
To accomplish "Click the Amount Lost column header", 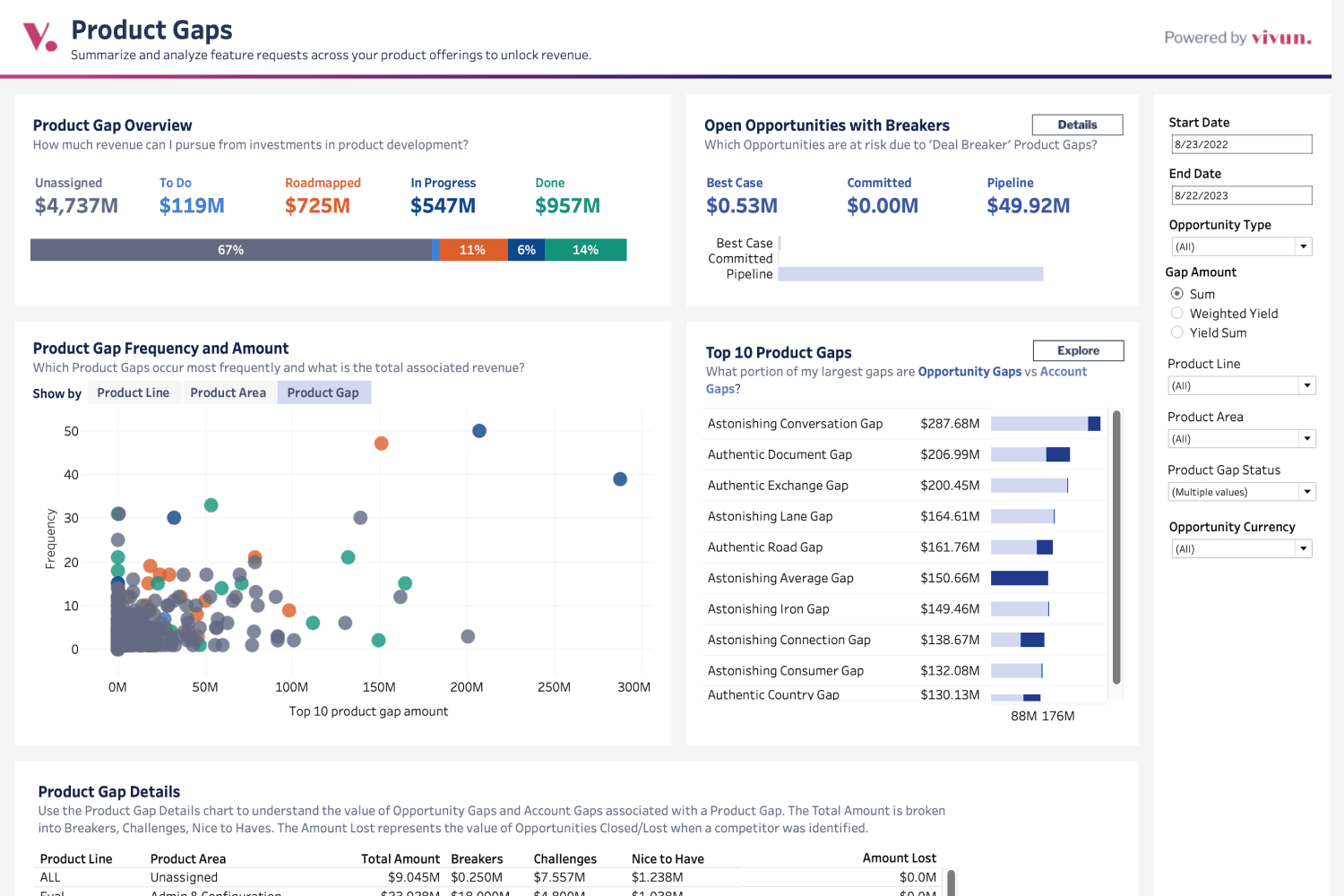I will point(900,858).
